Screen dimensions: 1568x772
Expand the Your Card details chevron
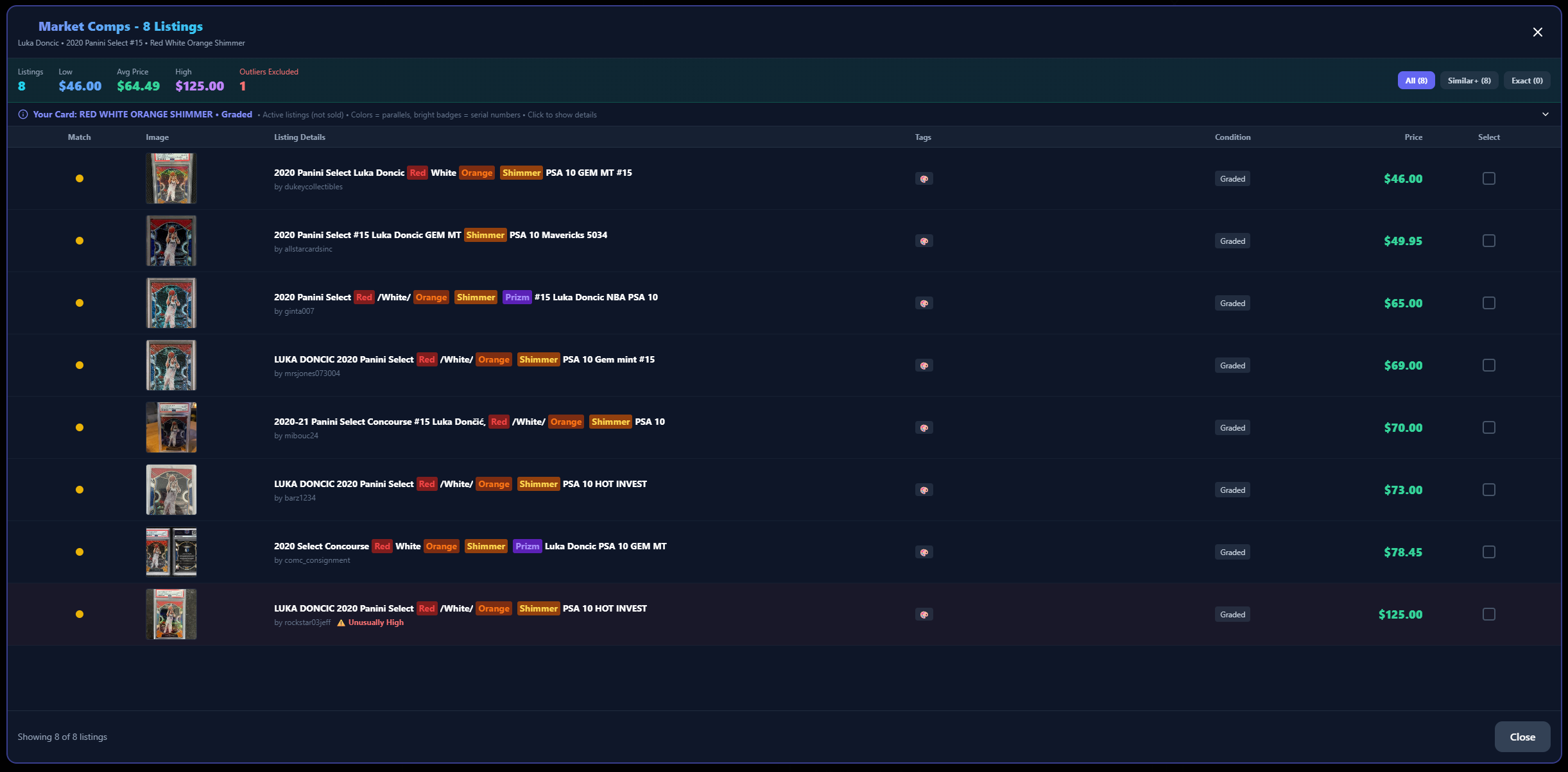1545,114
